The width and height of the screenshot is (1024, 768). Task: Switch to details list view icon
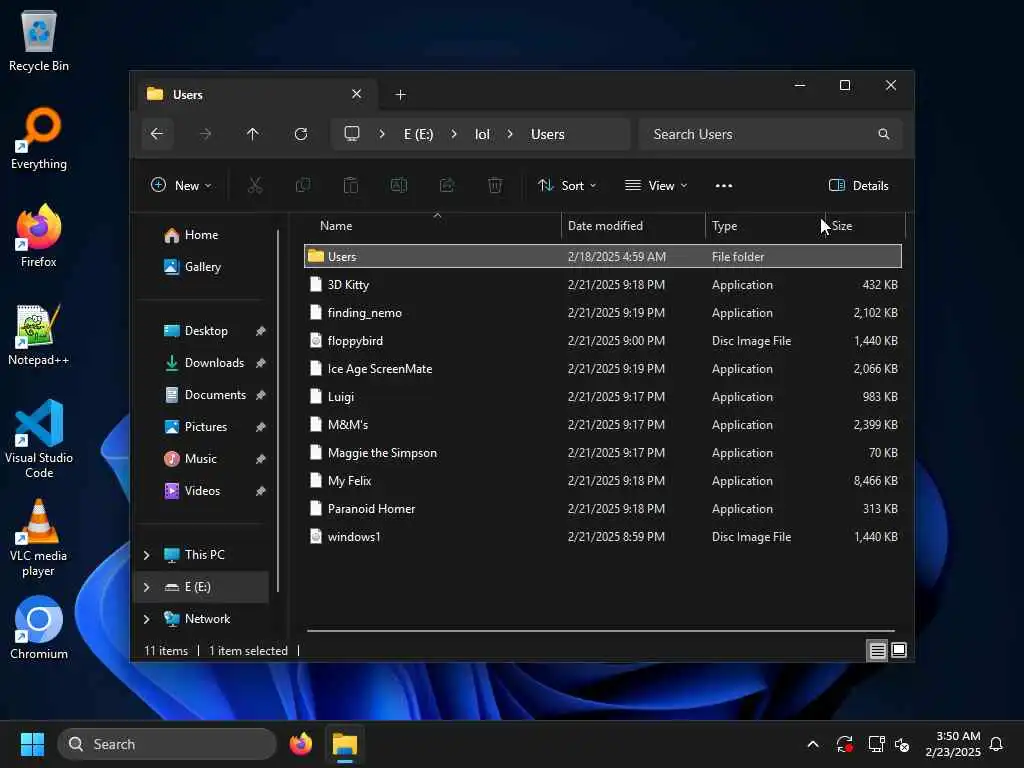[877, 650]
